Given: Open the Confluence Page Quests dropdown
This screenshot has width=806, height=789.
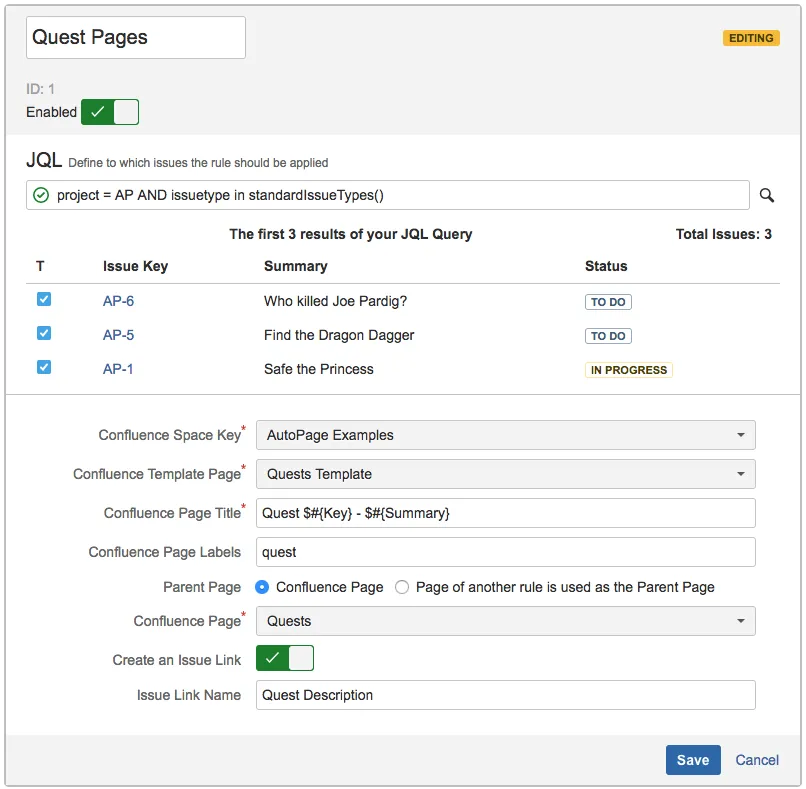Looking at the screenshot, I should [x=505, y=621].
